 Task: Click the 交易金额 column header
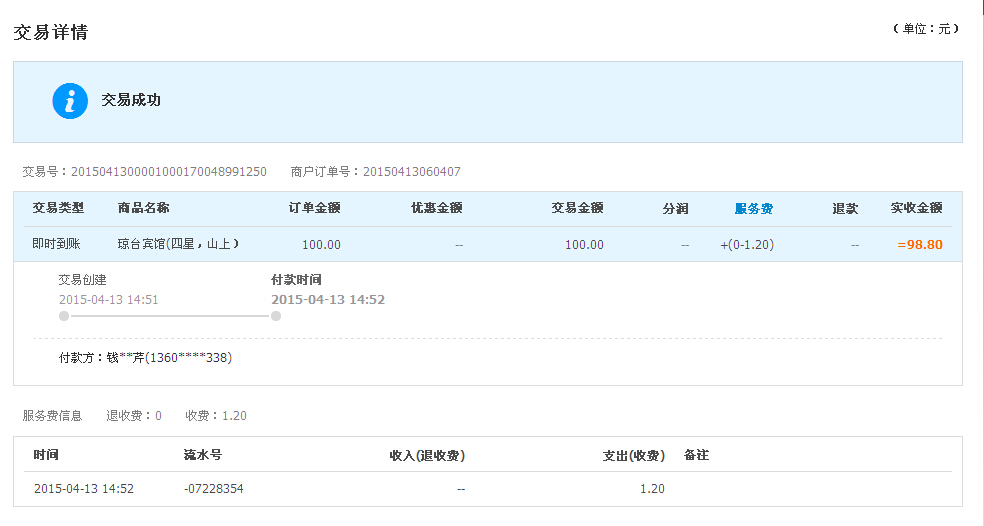pos(577,208)
